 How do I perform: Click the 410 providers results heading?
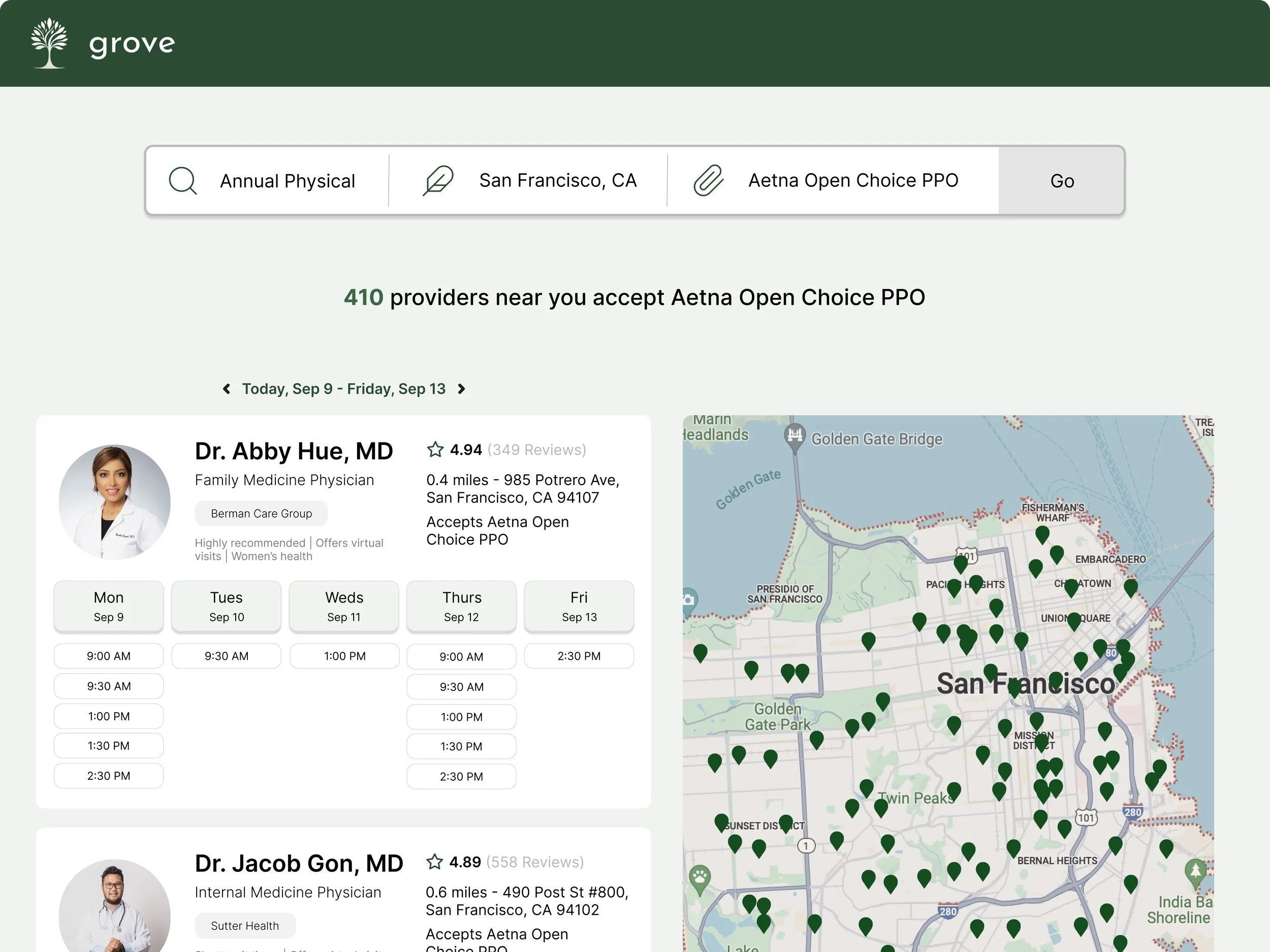(634, 297)
